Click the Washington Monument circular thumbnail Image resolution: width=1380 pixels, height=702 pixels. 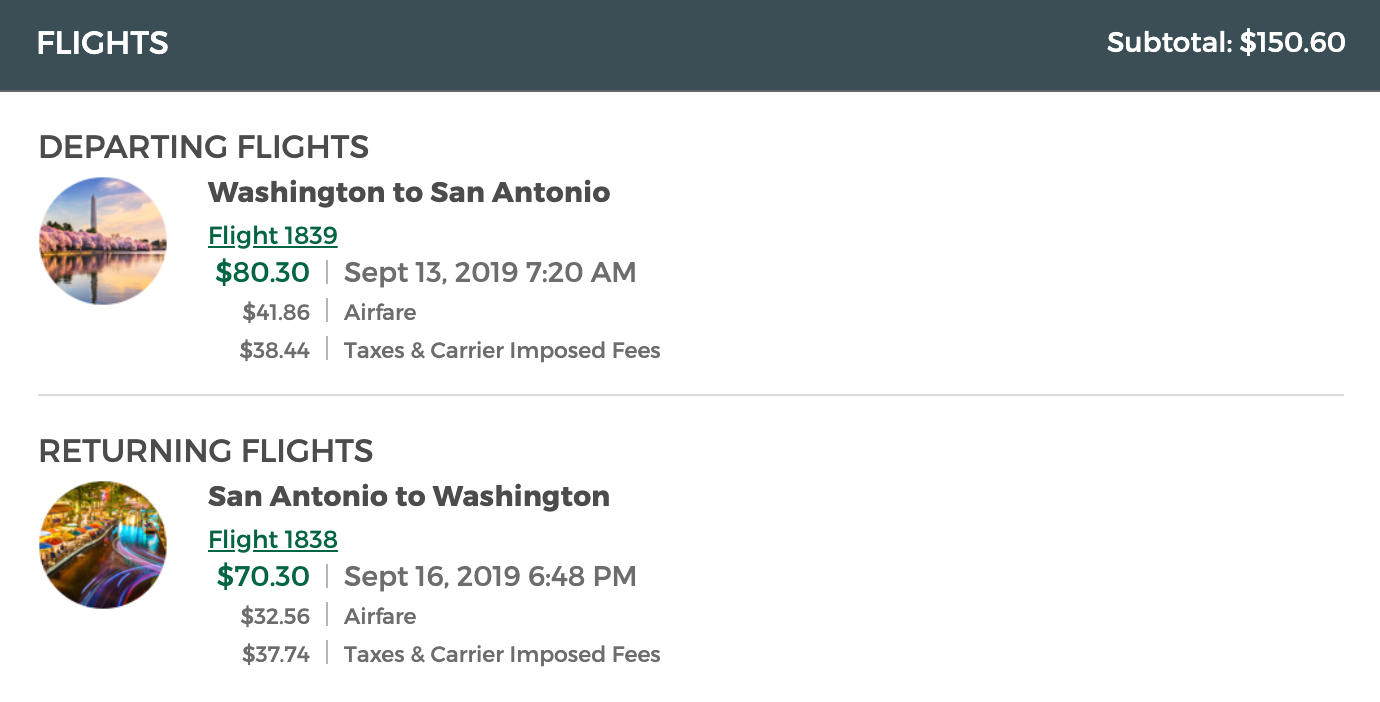[x=103, y=241]
